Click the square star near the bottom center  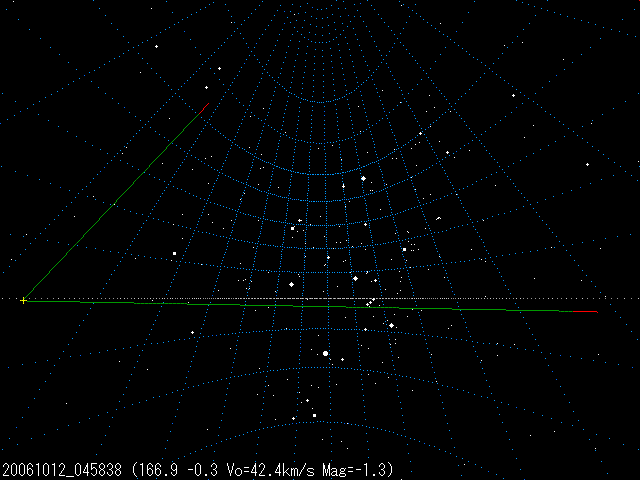[314, 414]
